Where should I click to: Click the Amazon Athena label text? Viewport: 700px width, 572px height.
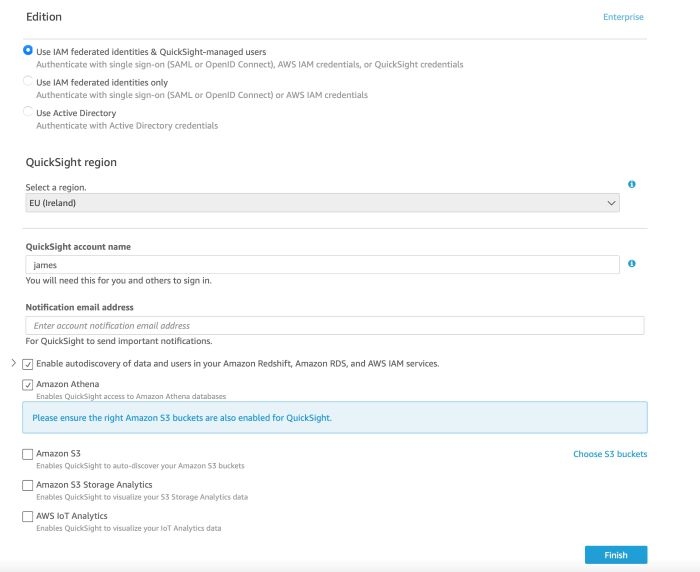click(68, 384)
